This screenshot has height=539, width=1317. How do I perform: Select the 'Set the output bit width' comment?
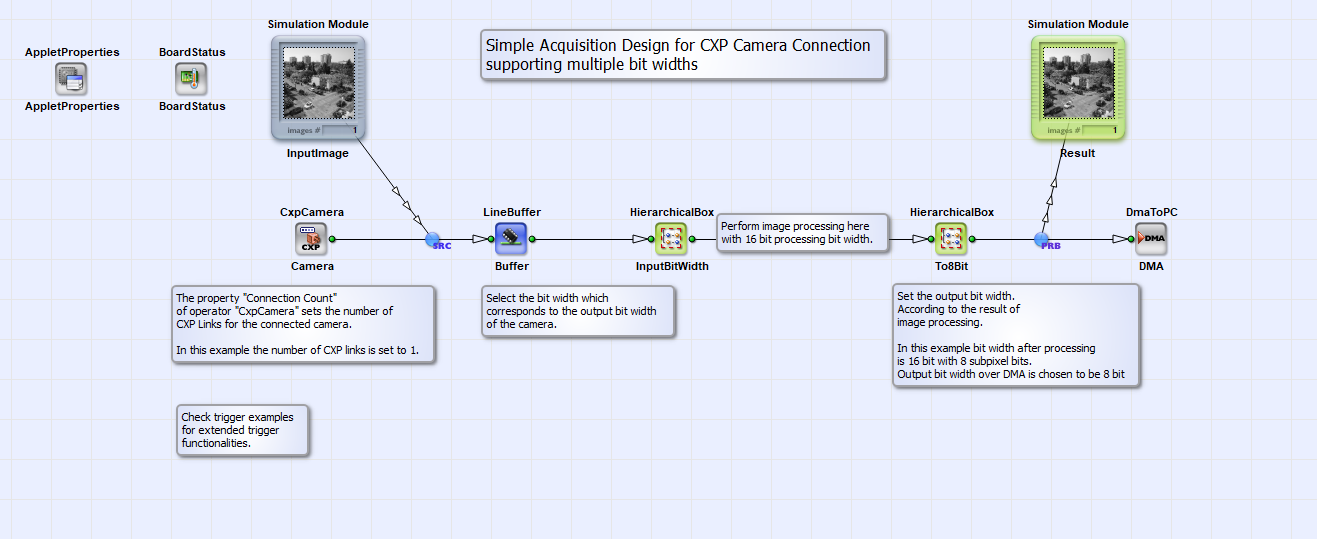(x=1015, y=335)
